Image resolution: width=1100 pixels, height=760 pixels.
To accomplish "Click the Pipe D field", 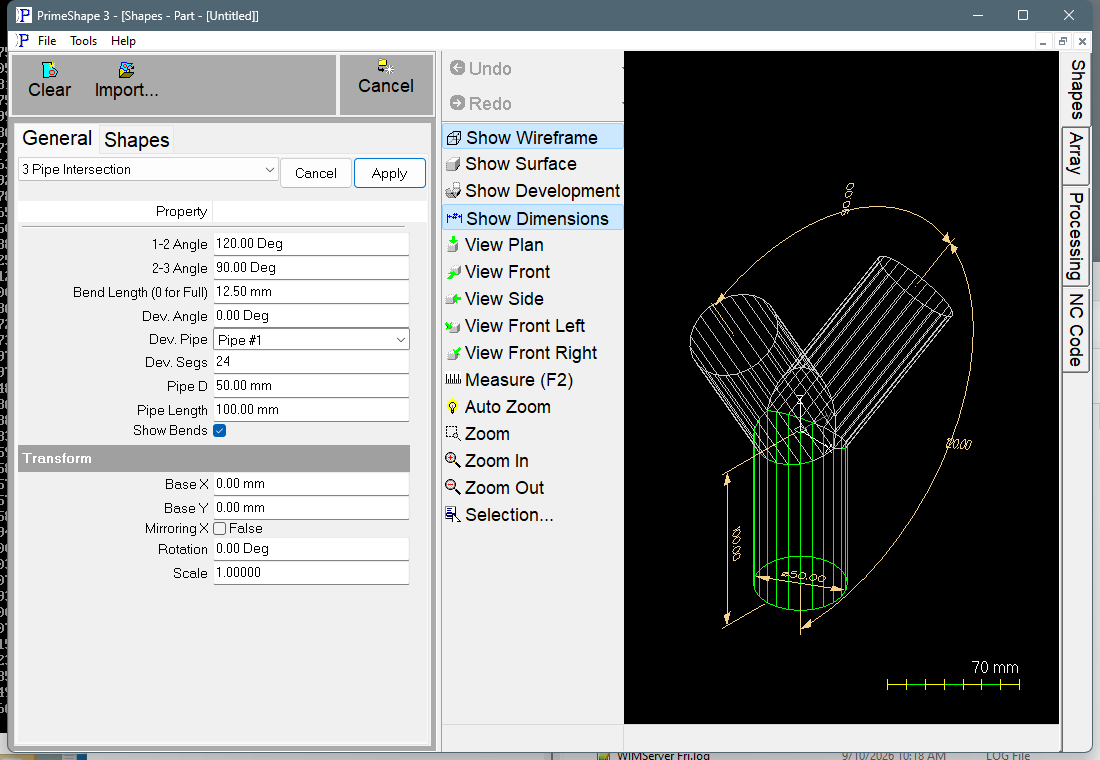I will [311, 385].
